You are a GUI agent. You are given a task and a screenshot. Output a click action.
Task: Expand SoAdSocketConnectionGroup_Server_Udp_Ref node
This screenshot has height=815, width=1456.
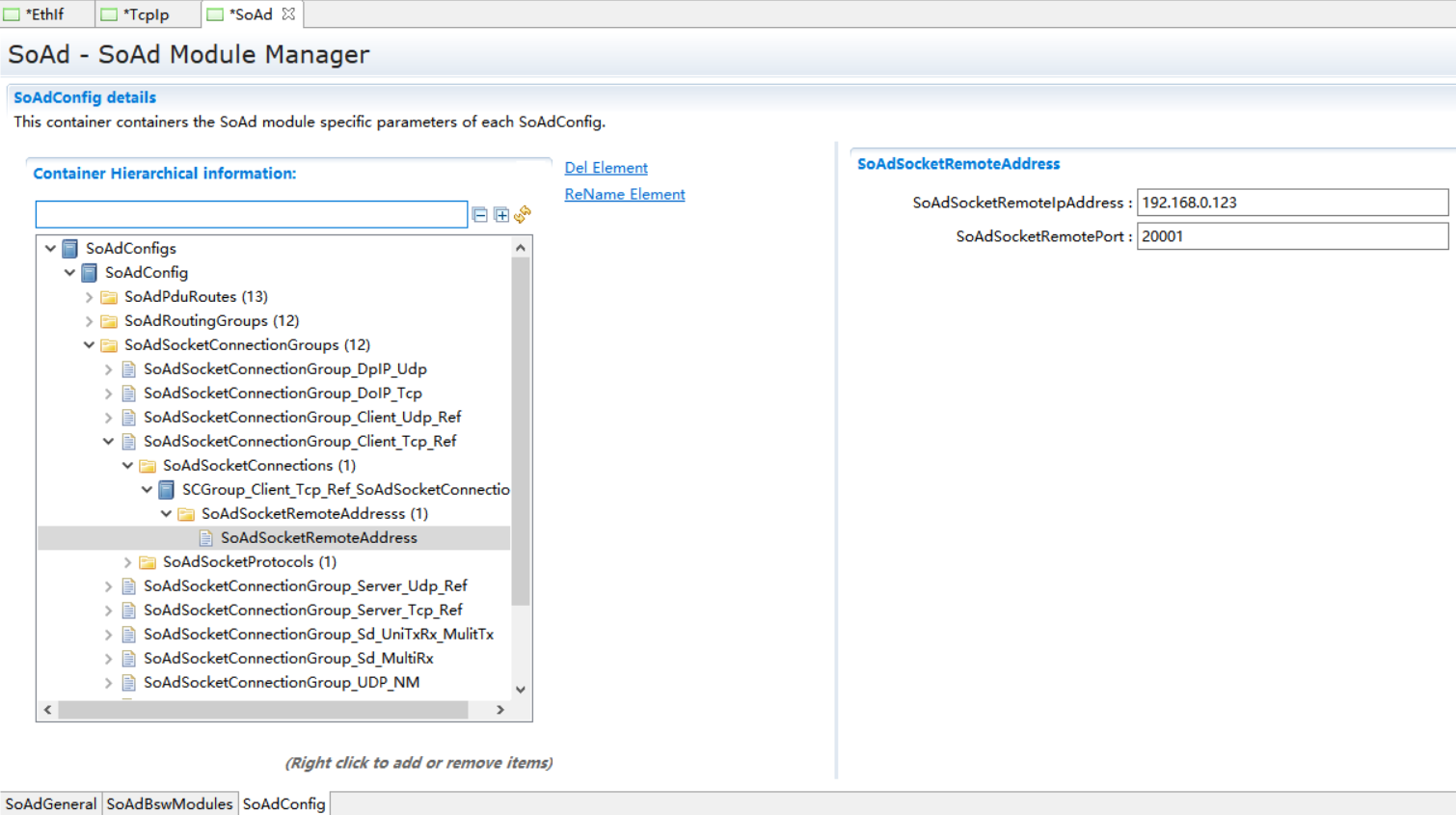(x=108, y=586)
